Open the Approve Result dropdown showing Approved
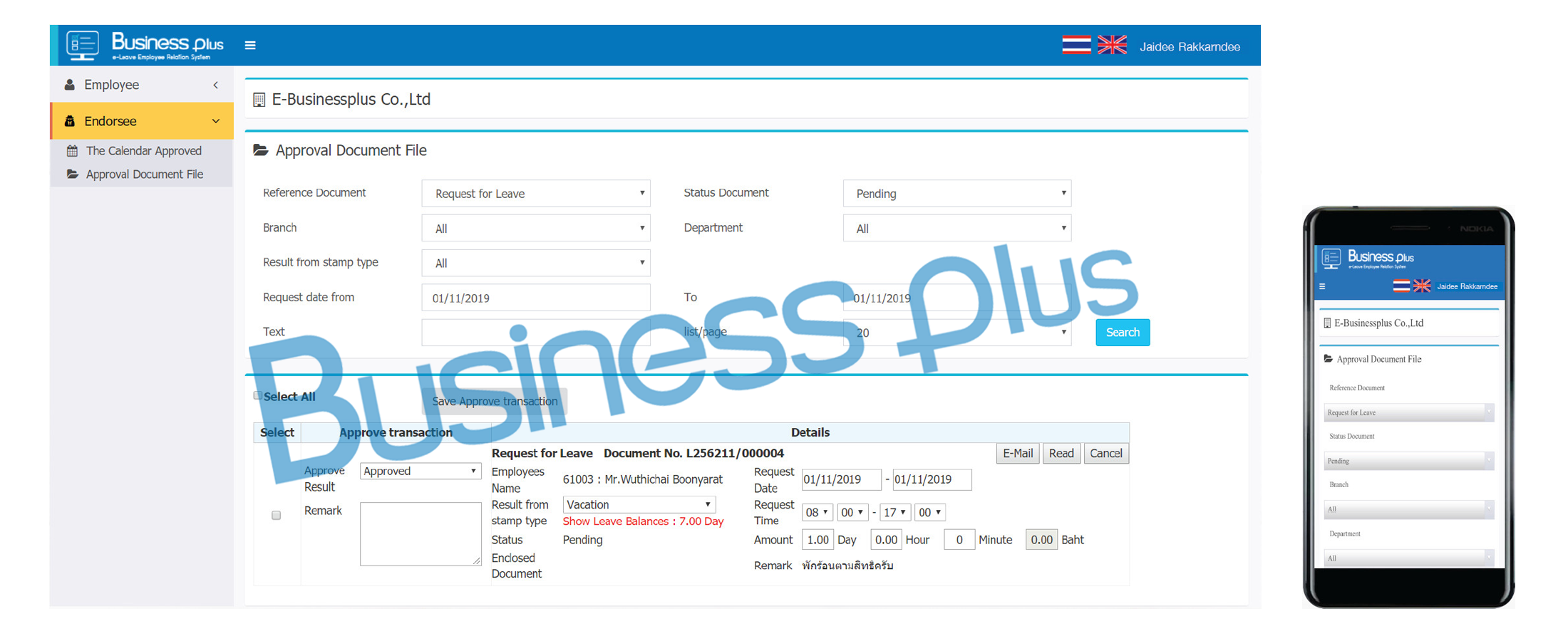 click(x=421, y=471)
